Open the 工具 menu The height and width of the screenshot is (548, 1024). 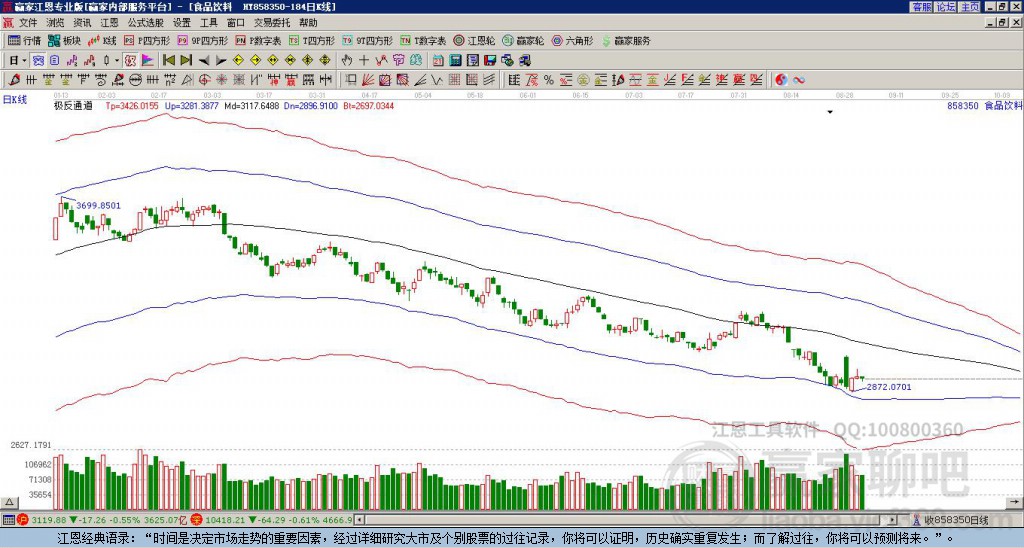click(x=208, y=23)
